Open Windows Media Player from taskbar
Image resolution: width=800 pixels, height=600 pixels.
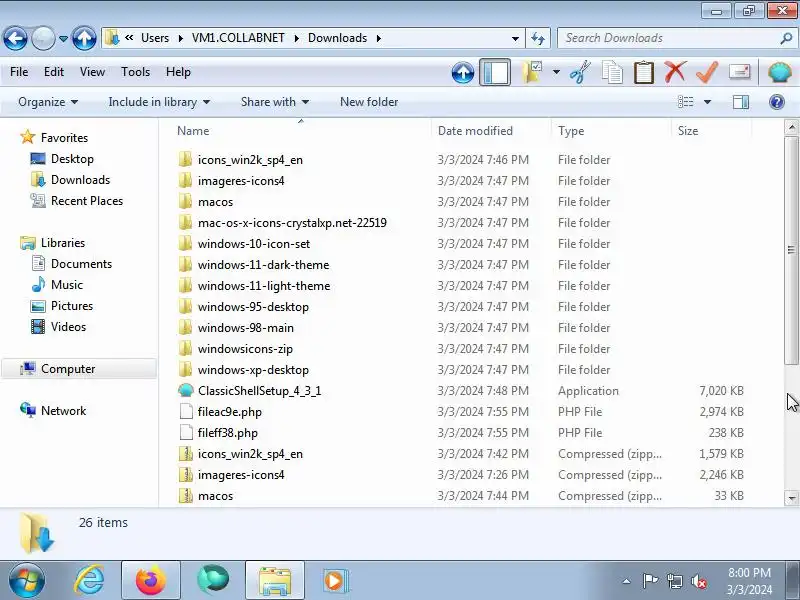tap(335, 581)
